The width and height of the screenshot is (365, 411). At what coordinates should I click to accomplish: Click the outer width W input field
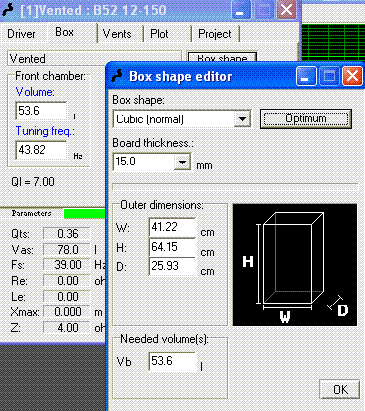(172, 227)
